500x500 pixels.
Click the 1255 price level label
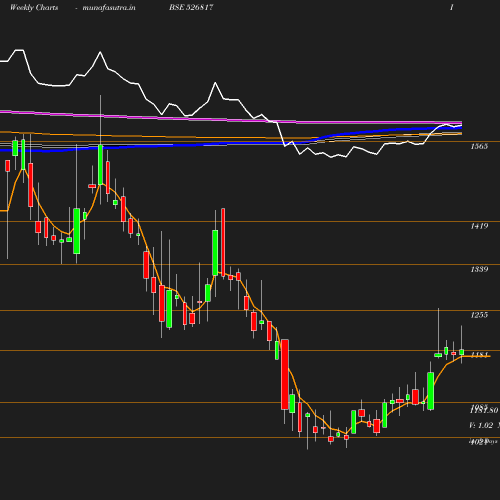(479, 315)
